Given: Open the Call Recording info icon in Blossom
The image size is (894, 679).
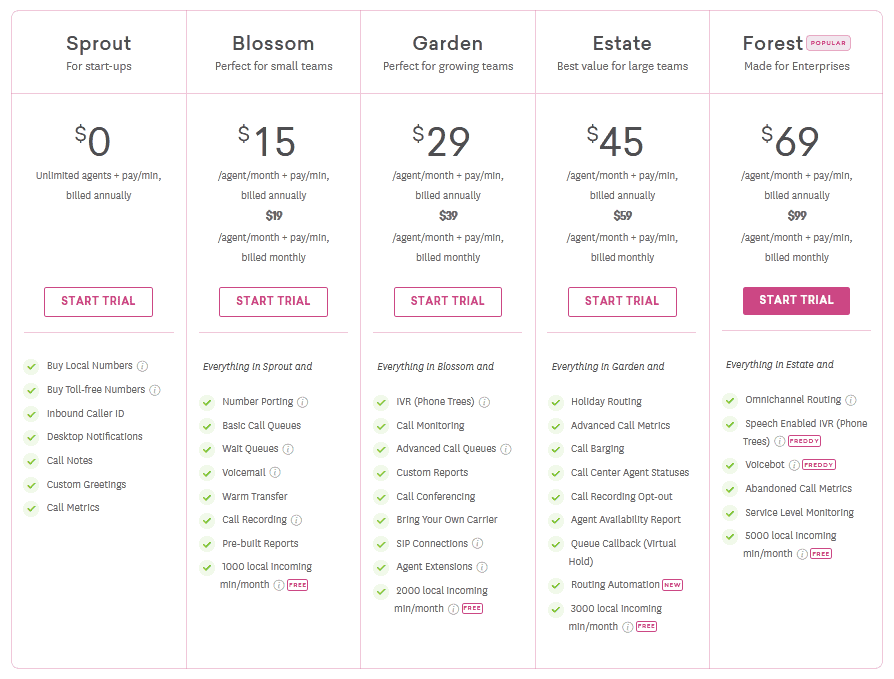Looking at the screenshot, I should tap(296, 520).
